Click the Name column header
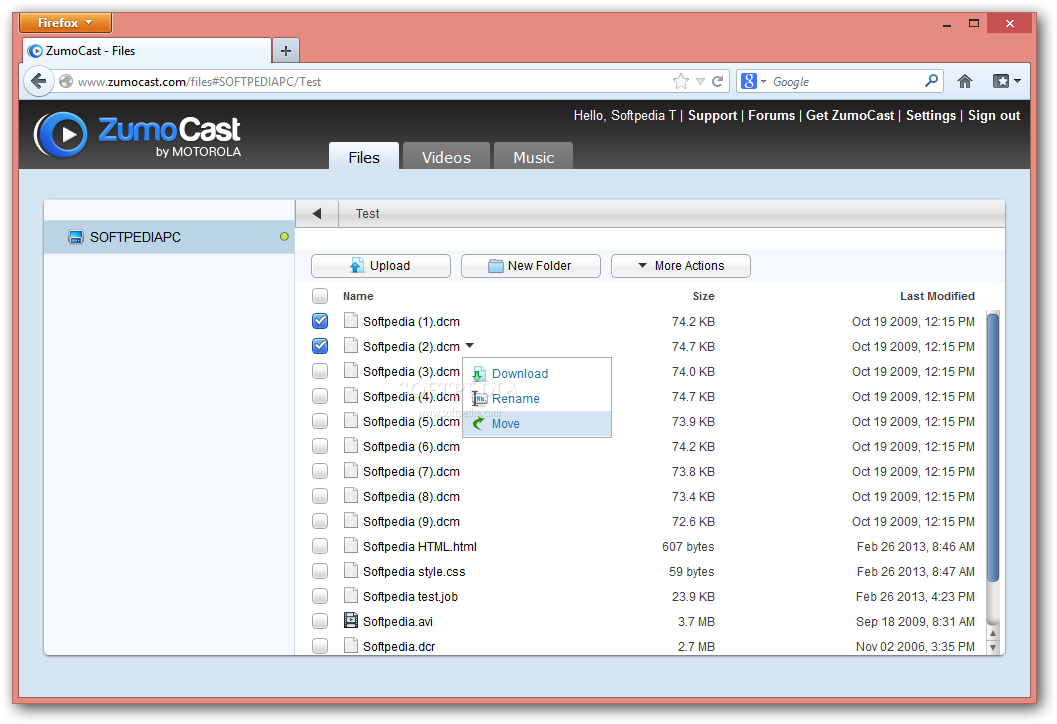The width and height of the screenshot is (1057, 724). [358, 296]
